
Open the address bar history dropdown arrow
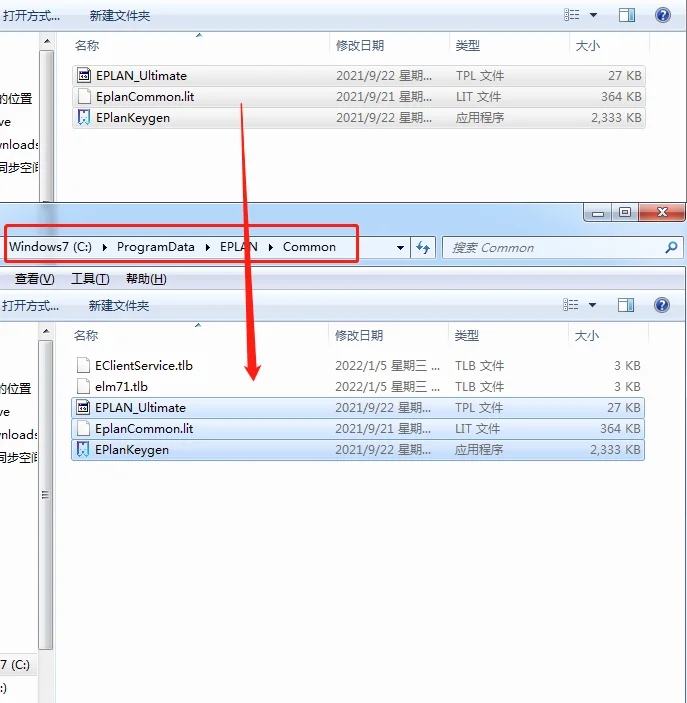(x=401, y=248)
